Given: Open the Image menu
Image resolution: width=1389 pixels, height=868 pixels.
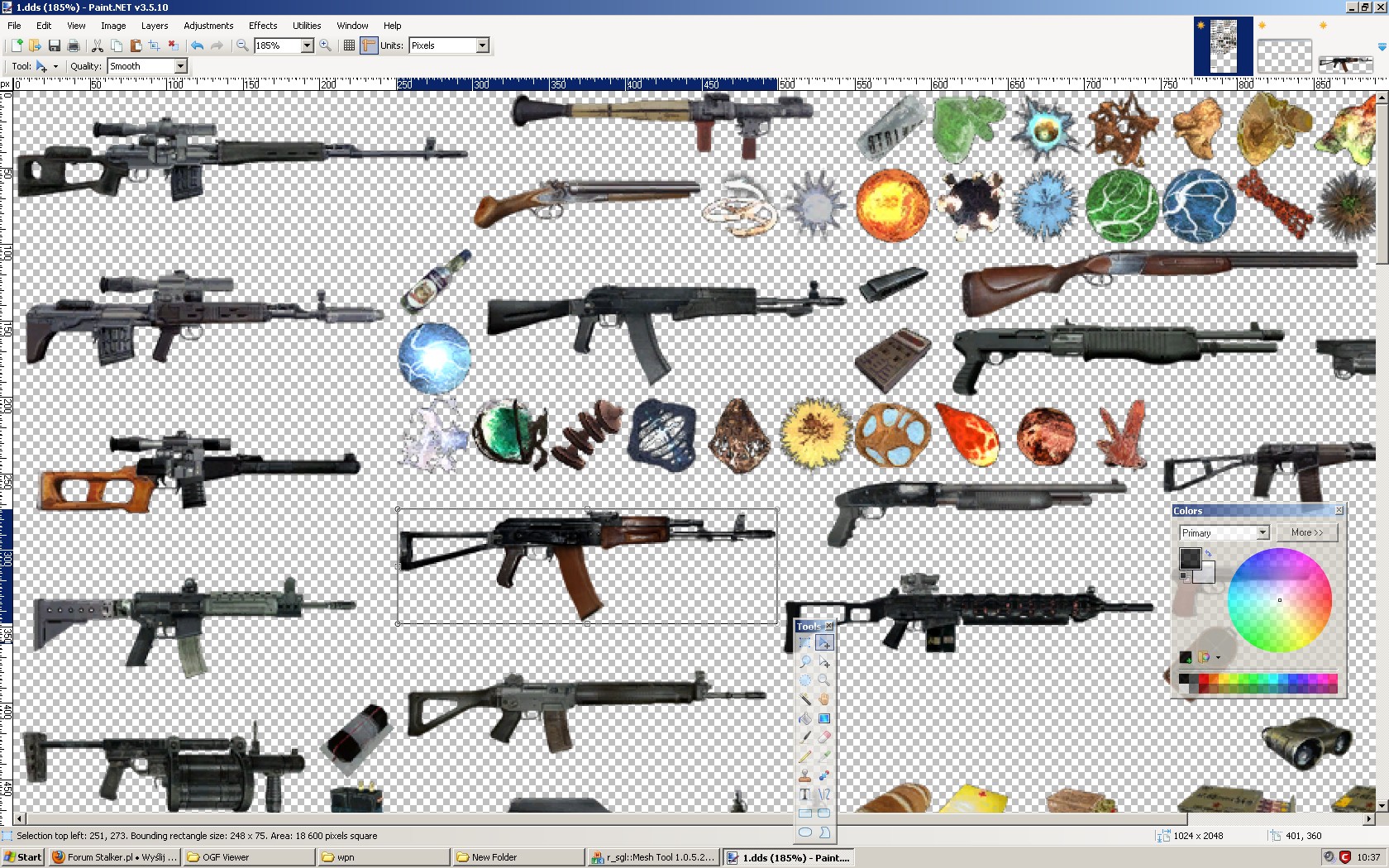Looking at the screenshot, I should [113, 26].
